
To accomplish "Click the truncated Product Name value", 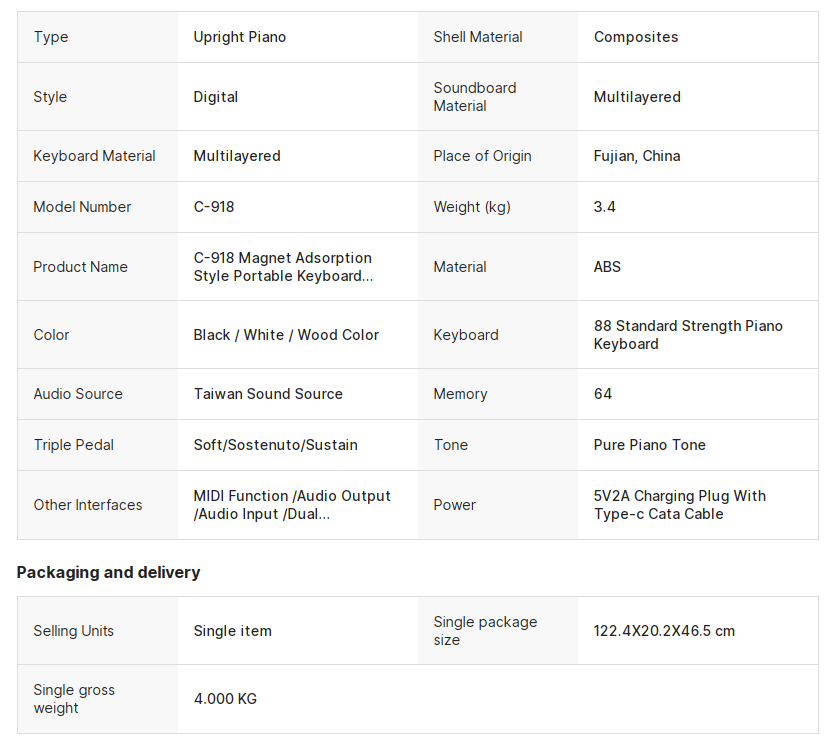I will tap(283, 267).
